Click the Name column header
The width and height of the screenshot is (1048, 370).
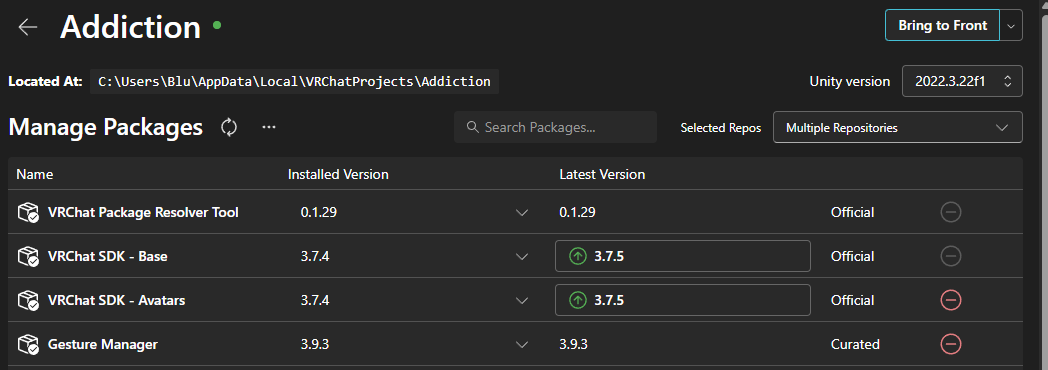pyautogui.click(x=35, y=174)
